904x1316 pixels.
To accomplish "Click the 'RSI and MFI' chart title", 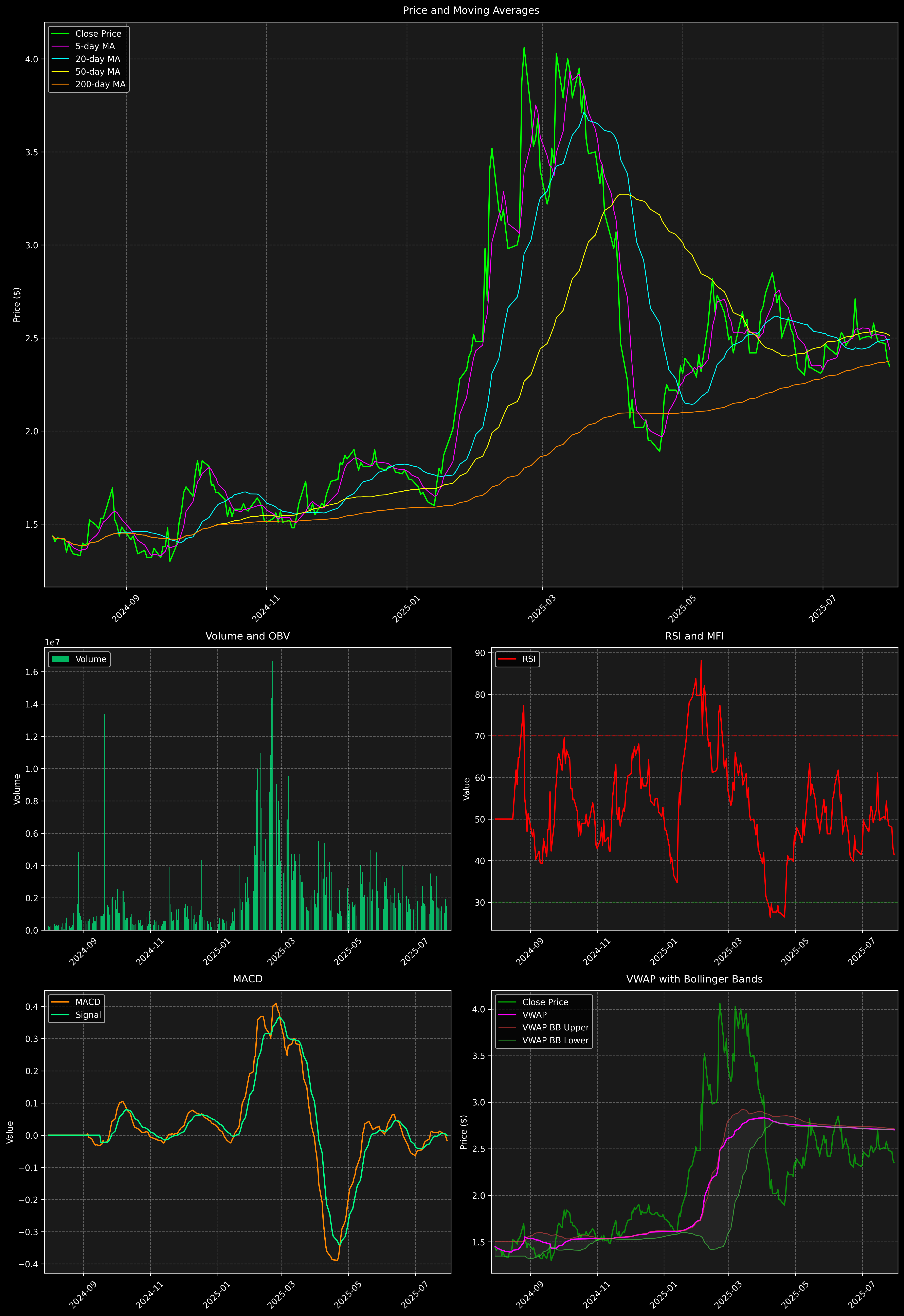I will [694, 636].
